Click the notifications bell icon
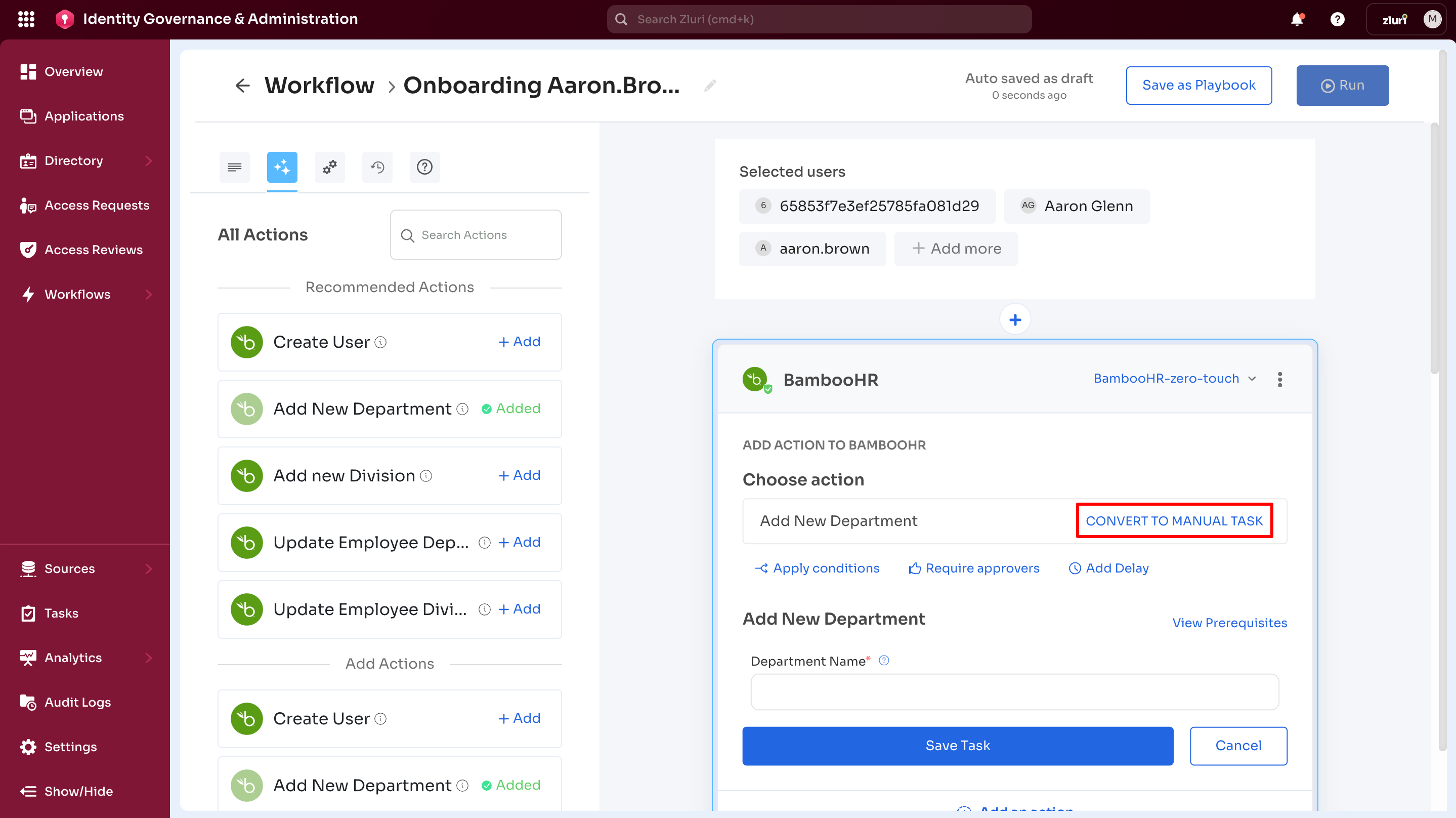Image resolution: width=1456 pixels, height=818 pixels. [1297, 19]
